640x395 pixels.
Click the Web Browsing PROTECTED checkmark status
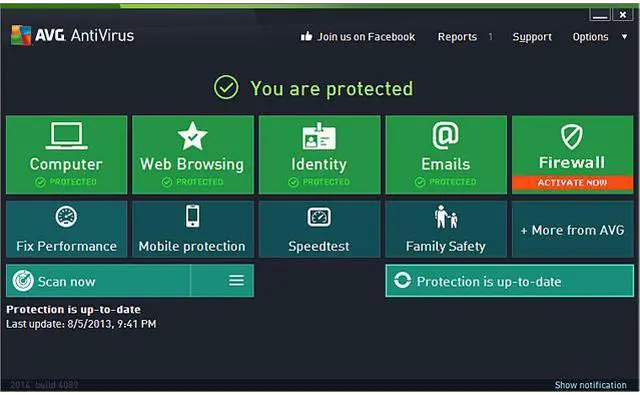coord(192,182)
